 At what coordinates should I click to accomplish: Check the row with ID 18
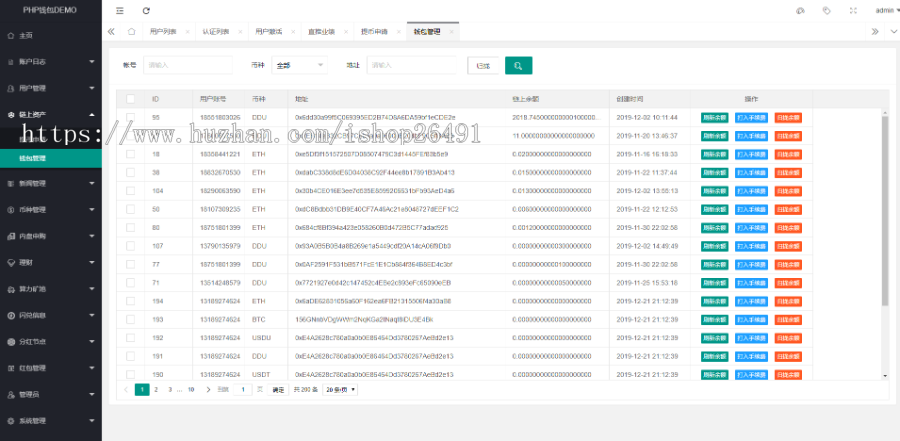click(x=131, y=154)
